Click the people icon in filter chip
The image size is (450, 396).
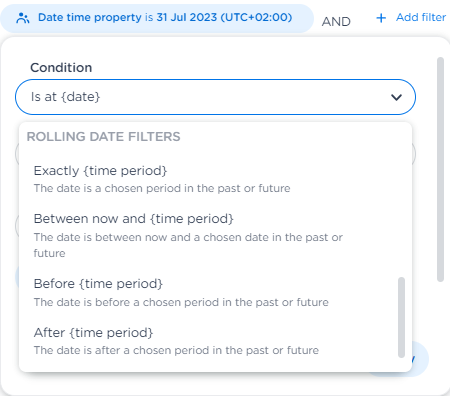point(23,18)
